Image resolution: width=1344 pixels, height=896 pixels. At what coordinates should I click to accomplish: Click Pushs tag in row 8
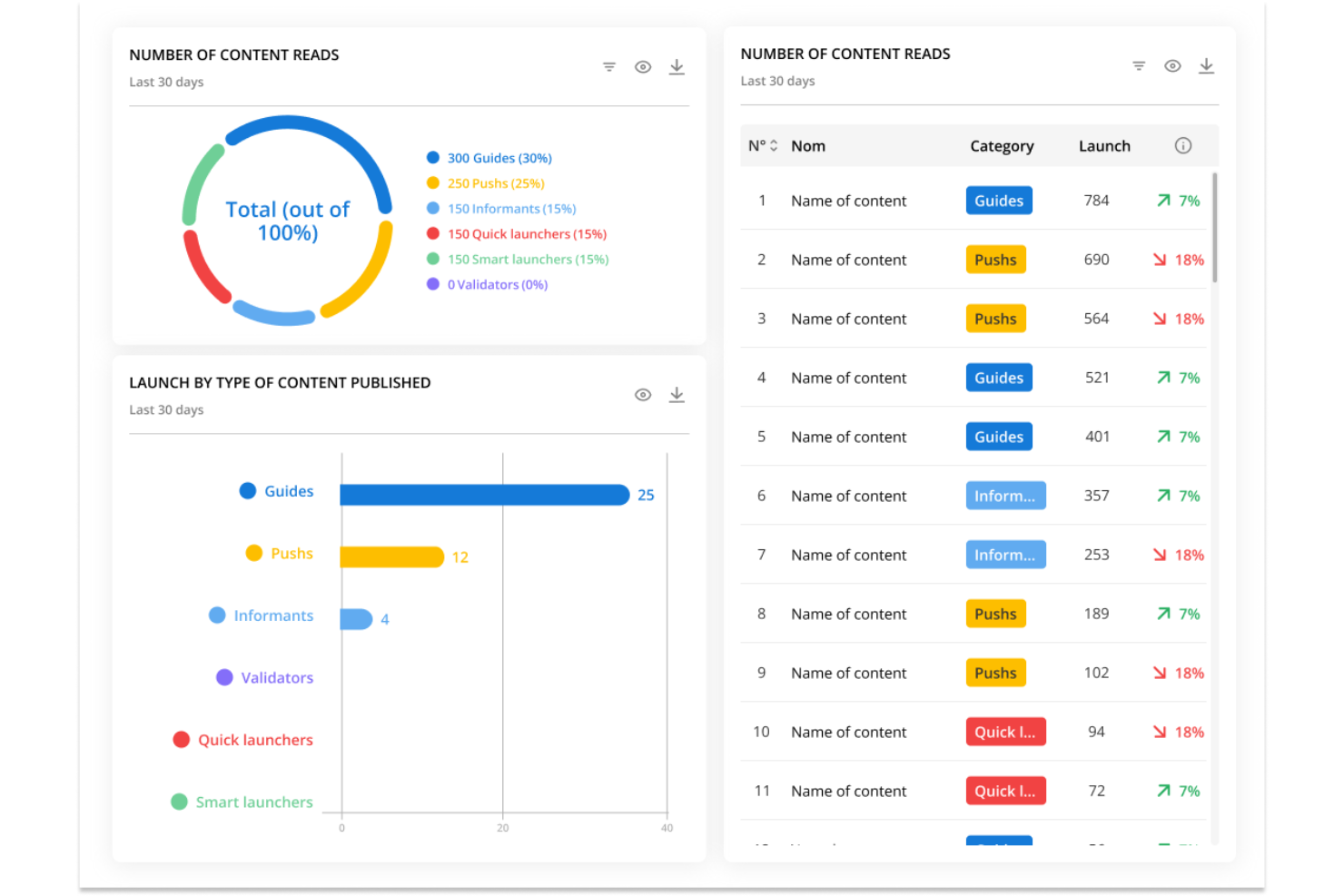[x=995, y=614]
